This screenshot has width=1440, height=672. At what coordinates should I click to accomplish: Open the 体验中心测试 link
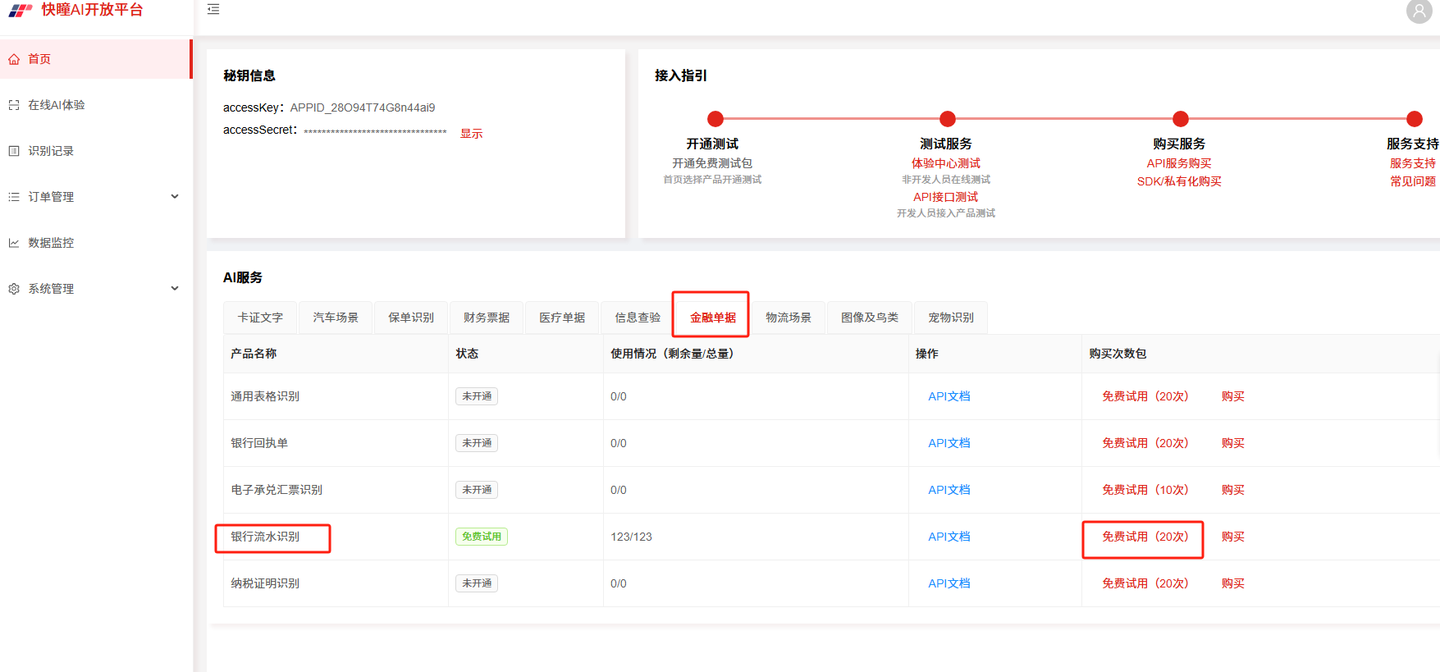(946, 163)
